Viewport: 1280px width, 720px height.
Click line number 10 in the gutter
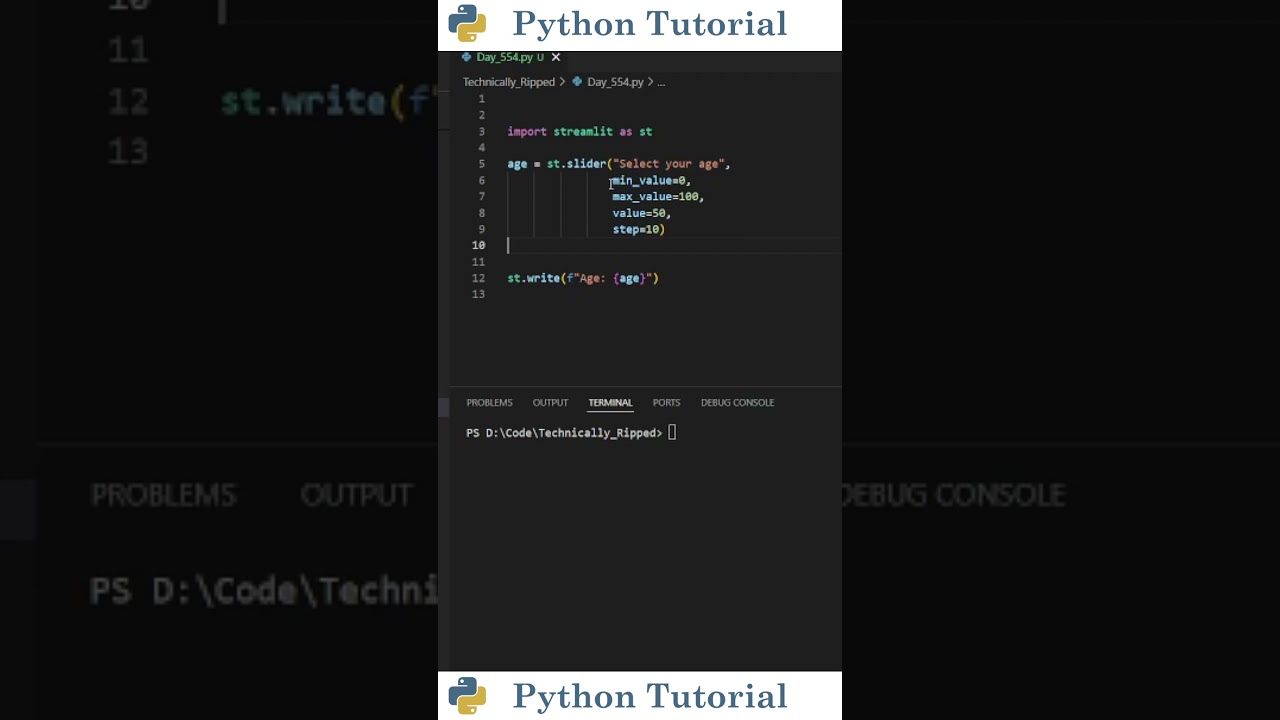point(478,245)
